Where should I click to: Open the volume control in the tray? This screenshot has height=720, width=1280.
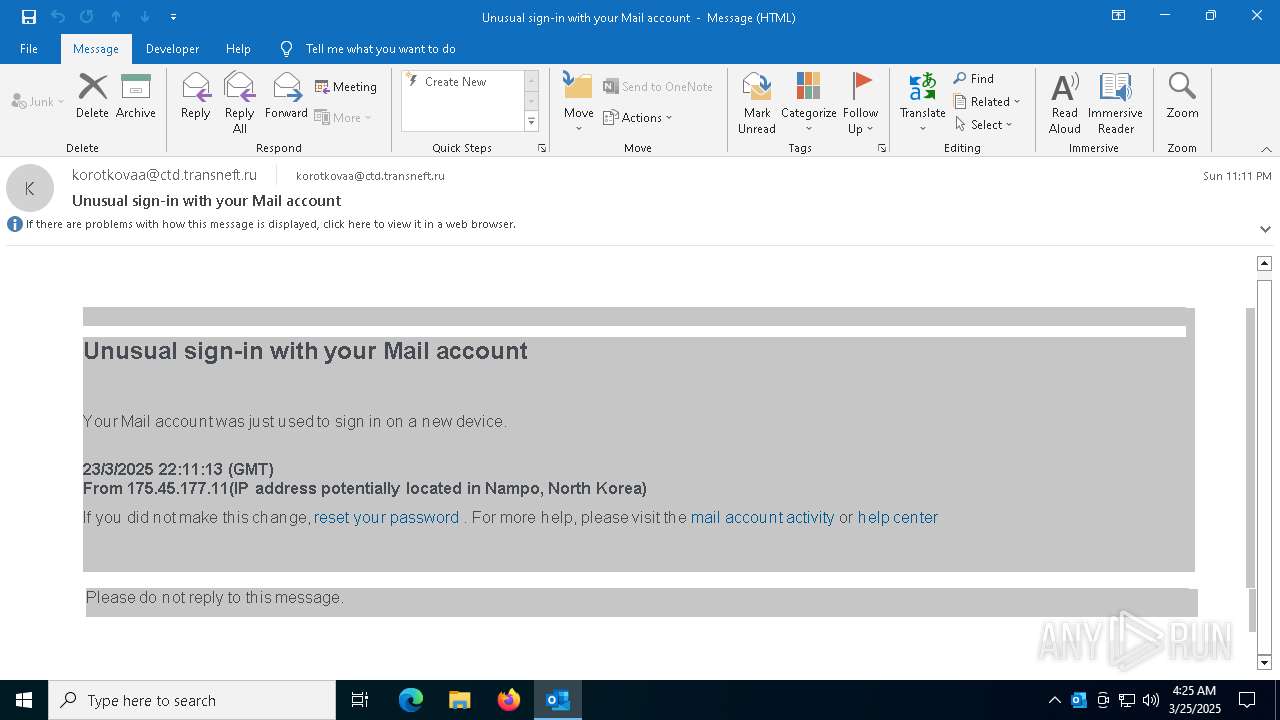tap(1150, 700)
